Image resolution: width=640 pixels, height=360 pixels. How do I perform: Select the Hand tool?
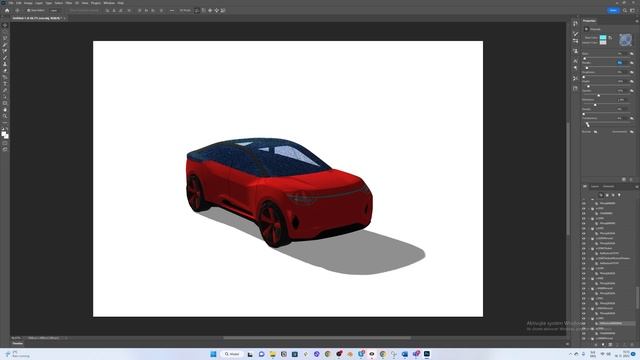(x=5, y=110)
